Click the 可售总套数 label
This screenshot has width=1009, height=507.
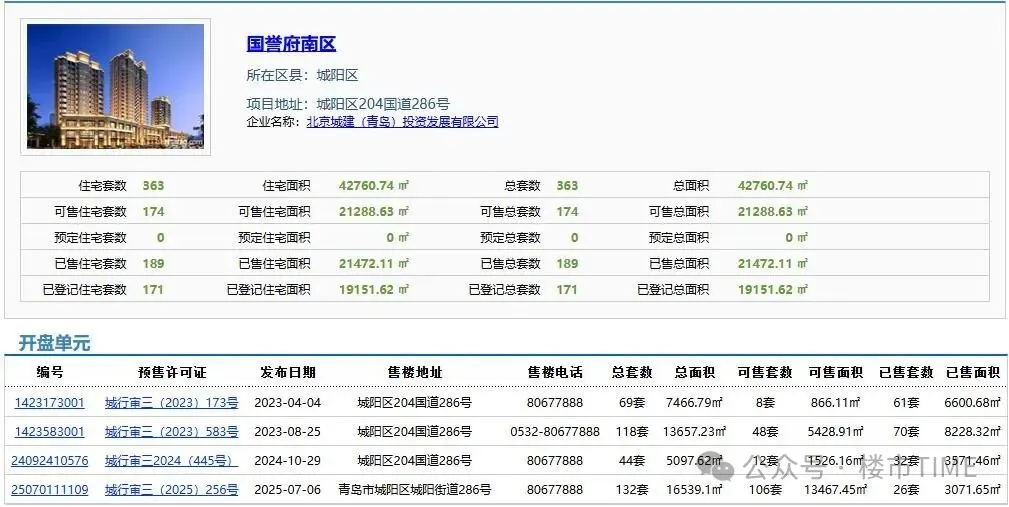click(x=510, y=212)
